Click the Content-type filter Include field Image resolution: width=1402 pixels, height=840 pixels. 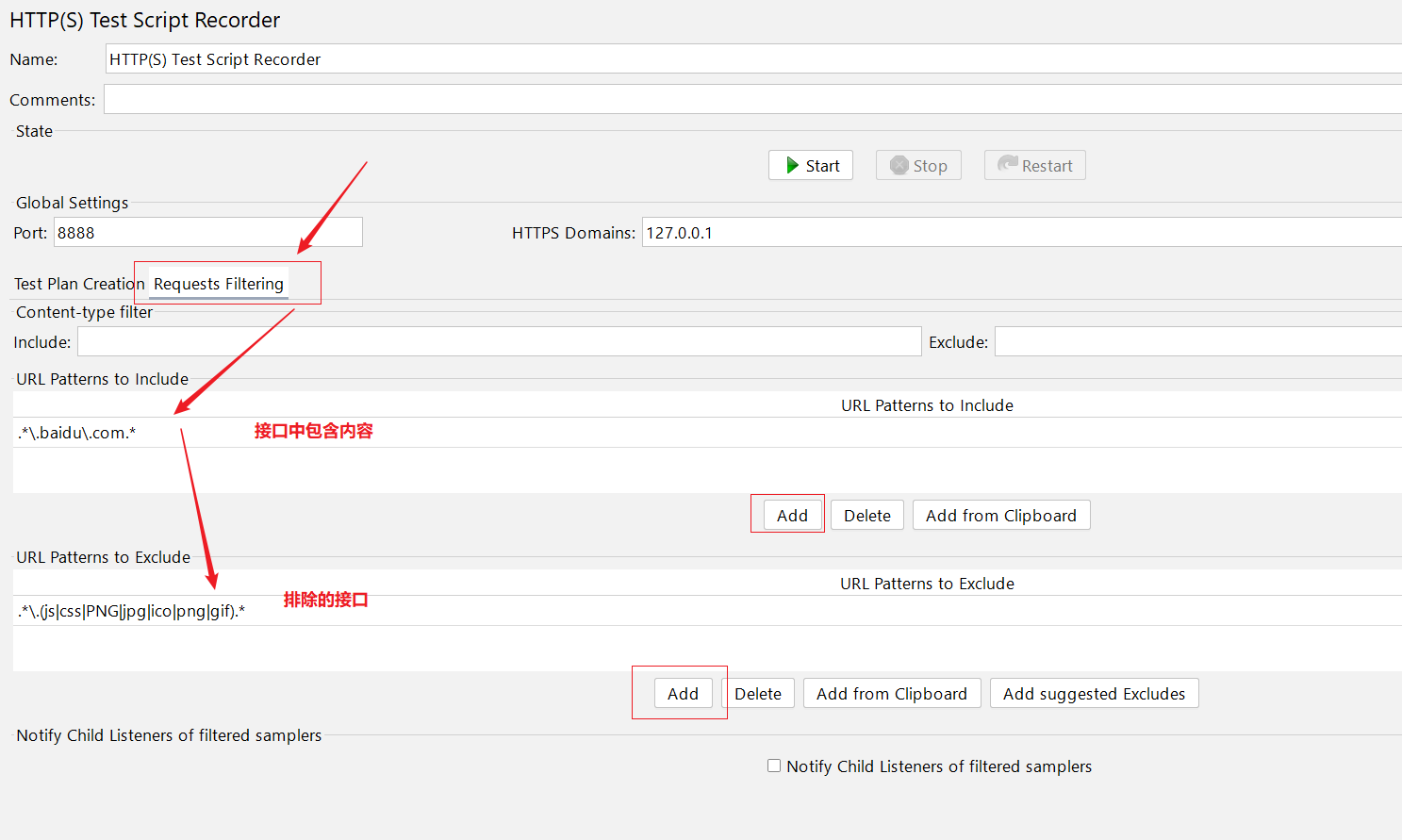point(499,342)
